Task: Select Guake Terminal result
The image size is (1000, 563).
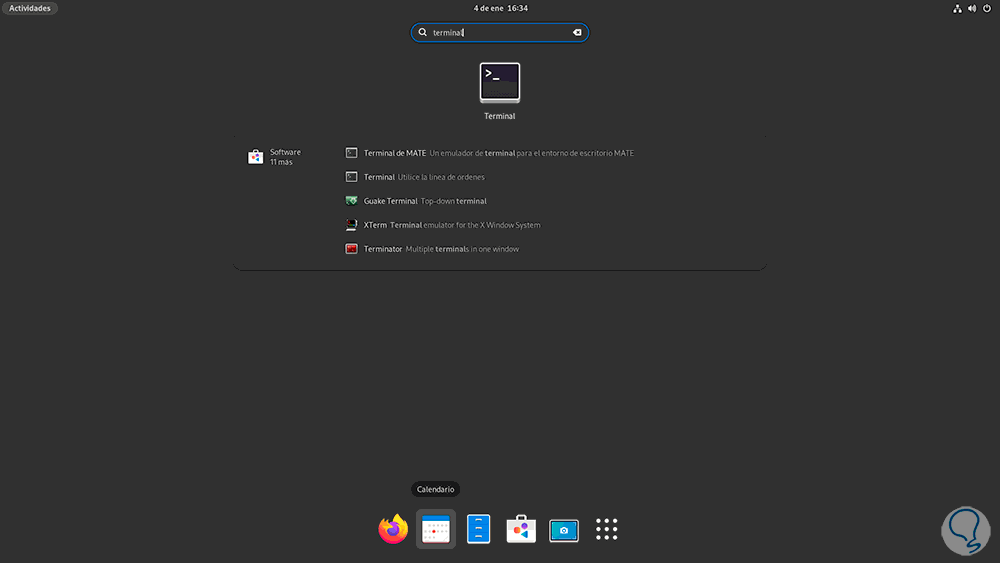Action: coord(416,201)
